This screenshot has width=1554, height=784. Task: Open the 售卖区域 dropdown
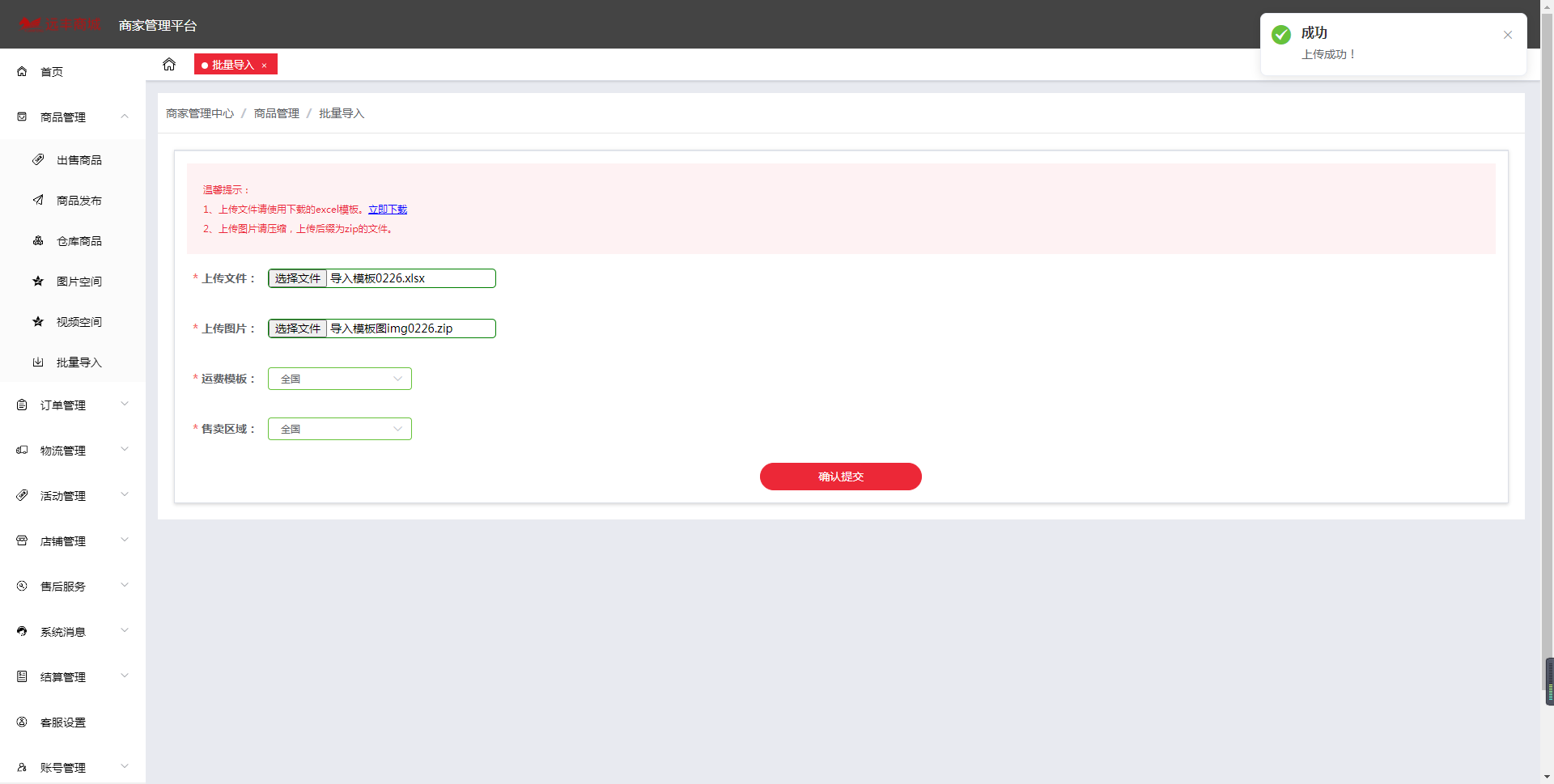click(x=340, y=429)
